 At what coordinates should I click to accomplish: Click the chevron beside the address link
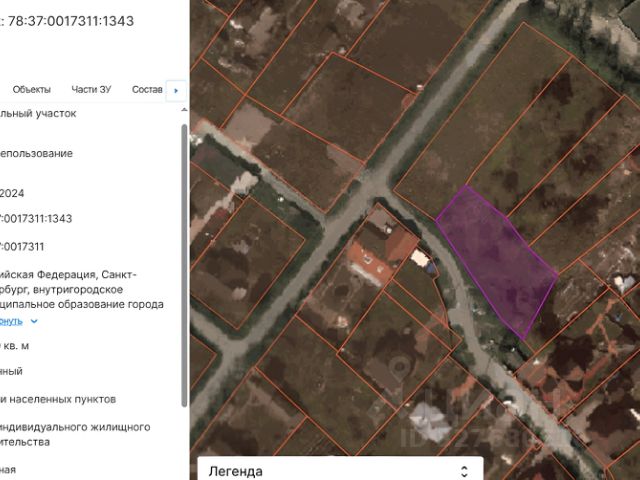34,321
